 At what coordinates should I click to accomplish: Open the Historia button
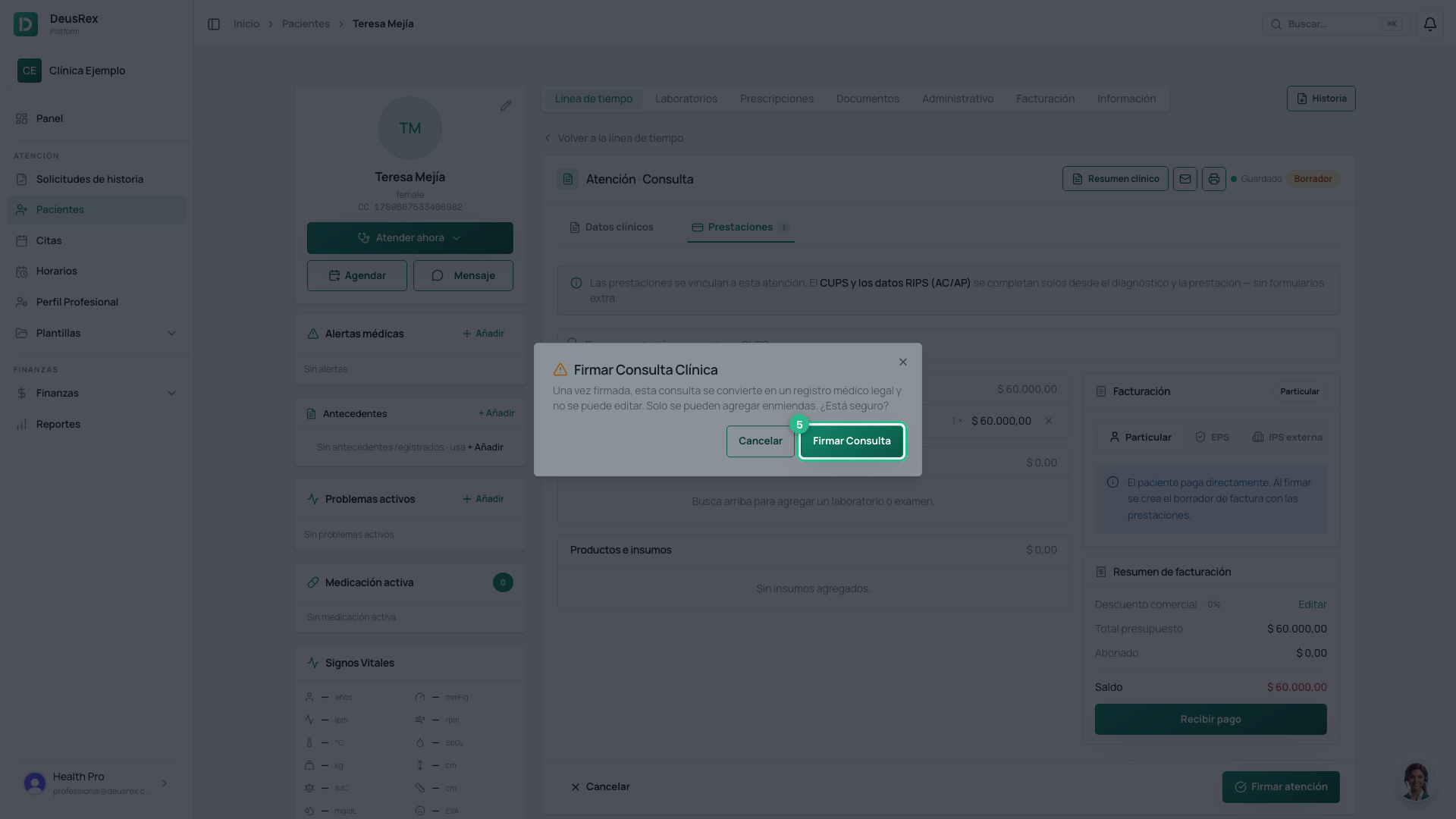click(1321, 99)
